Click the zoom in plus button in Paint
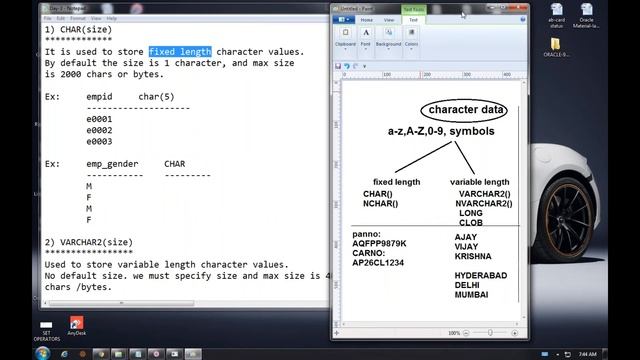The height and width of the screenshot is (360, 640). [x=515, y=333]
